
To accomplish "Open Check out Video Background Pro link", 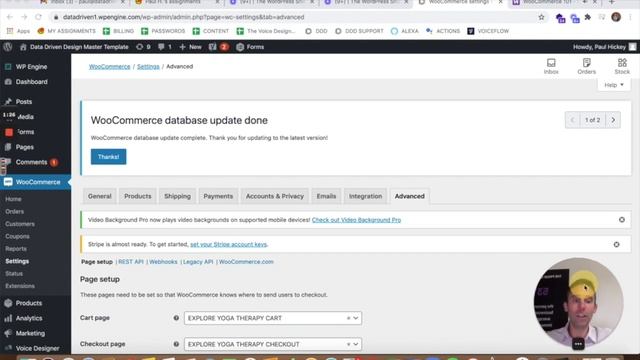I will tap(356, 220).
